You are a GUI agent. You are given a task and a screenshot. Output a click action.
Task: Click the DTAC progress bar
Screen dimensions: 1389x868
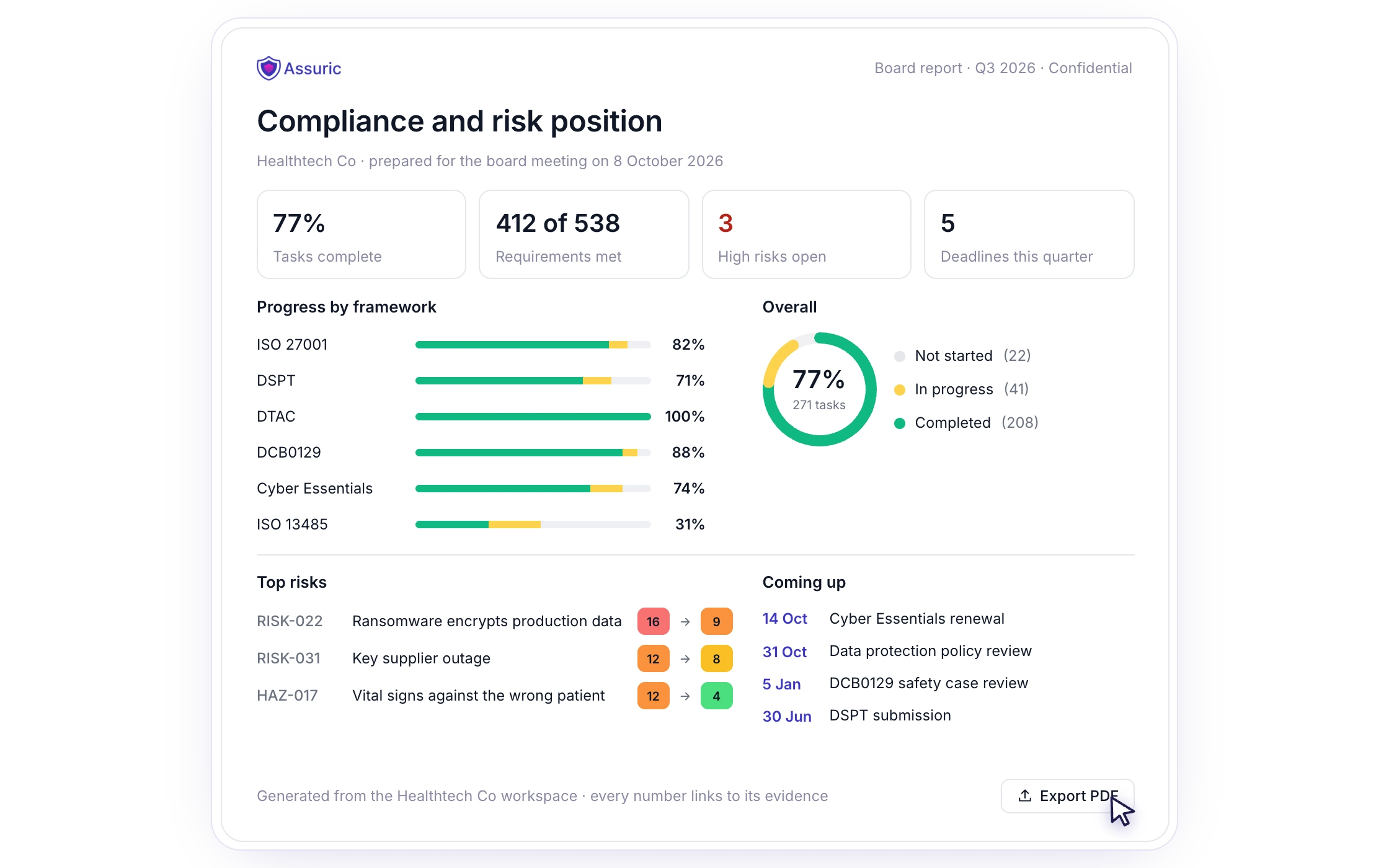533,417
